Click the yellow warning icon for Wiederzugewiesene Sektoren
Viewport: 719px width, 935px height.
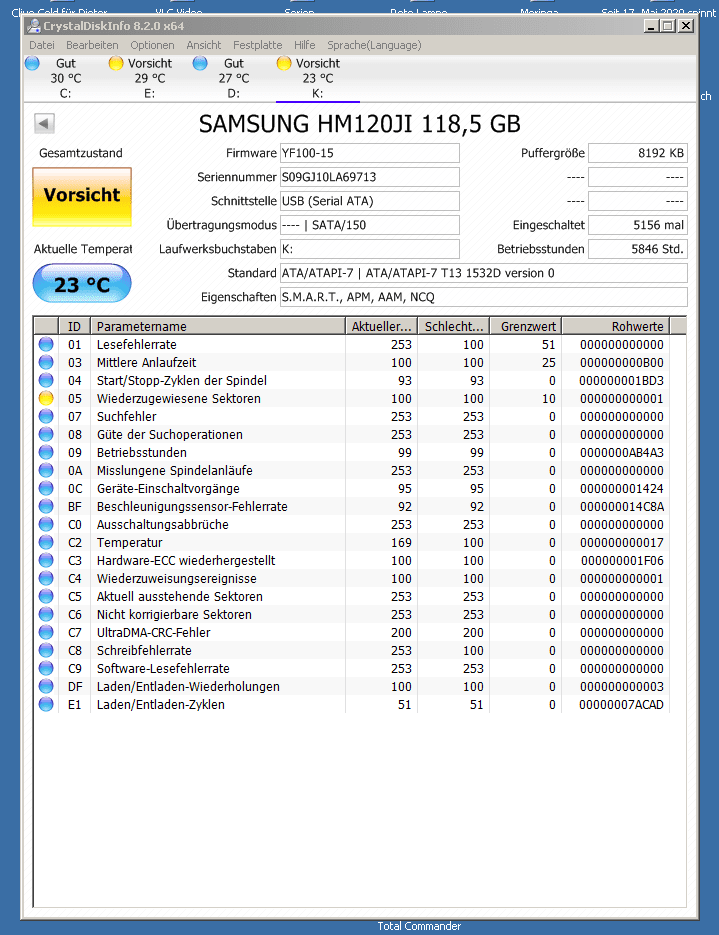(x=46, y=398)
